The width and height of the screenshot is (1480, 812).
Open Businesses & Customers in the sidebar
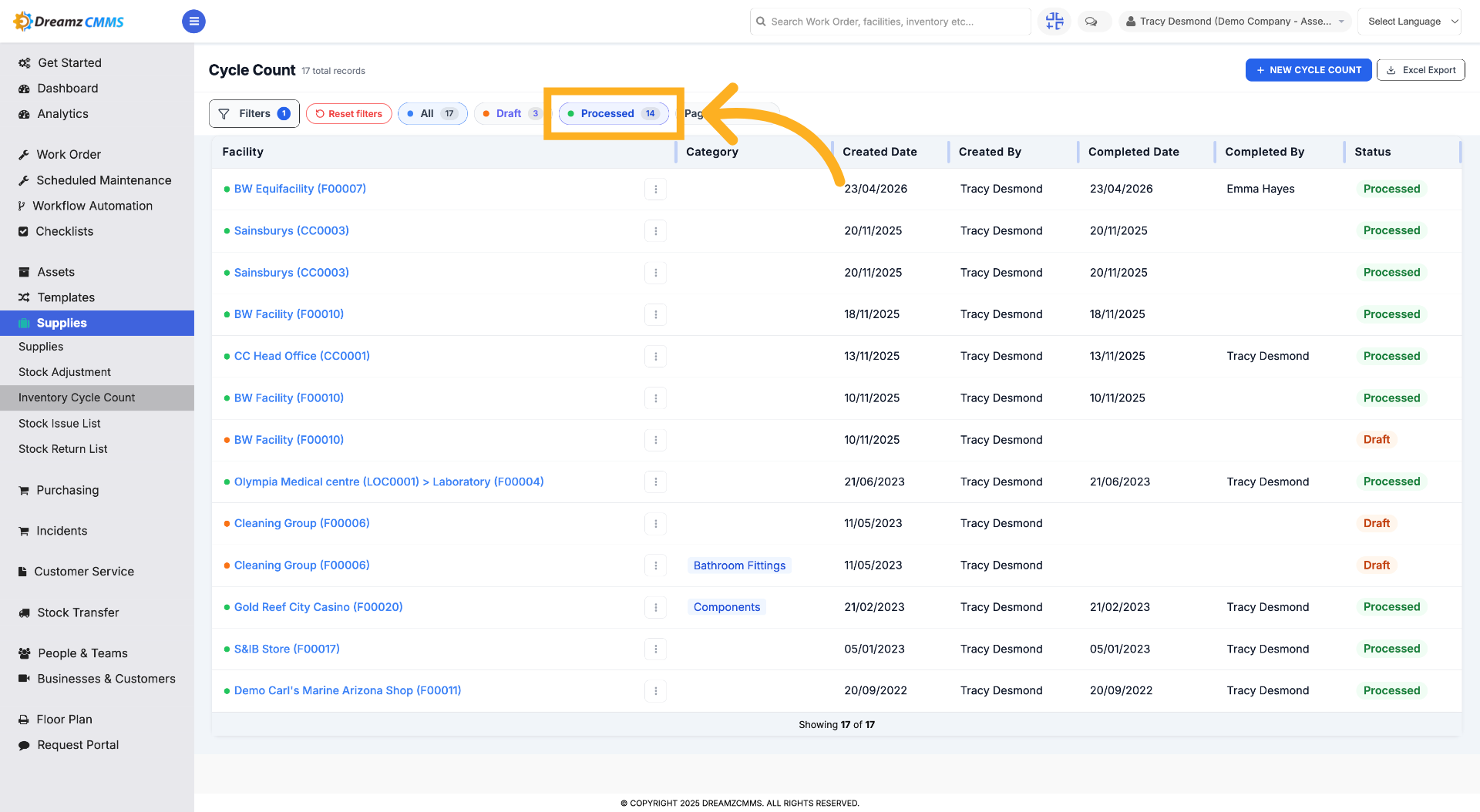(106, 679)
